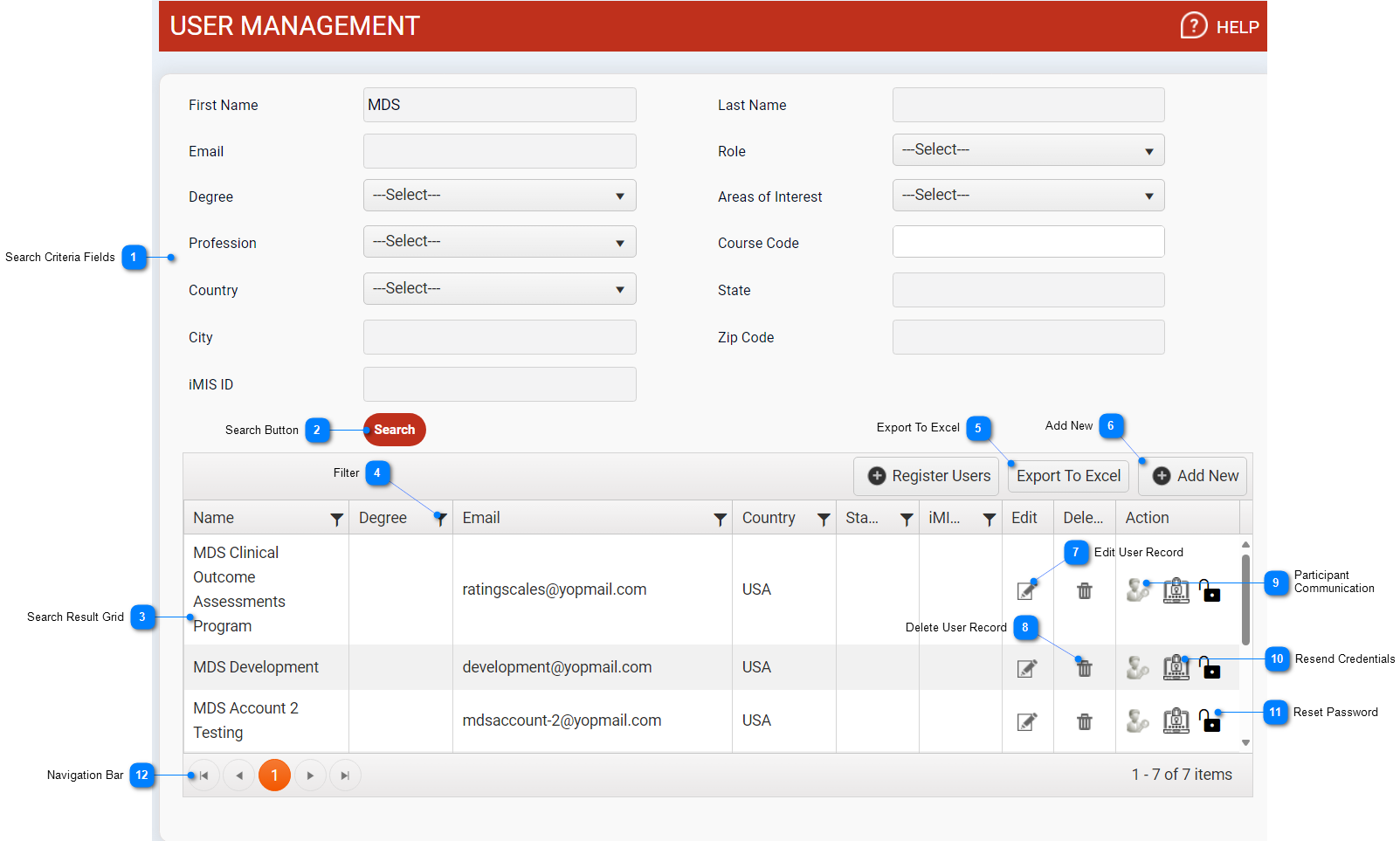1400x841 pixels.
Task: Click the Register Users button
Action: 928,476
